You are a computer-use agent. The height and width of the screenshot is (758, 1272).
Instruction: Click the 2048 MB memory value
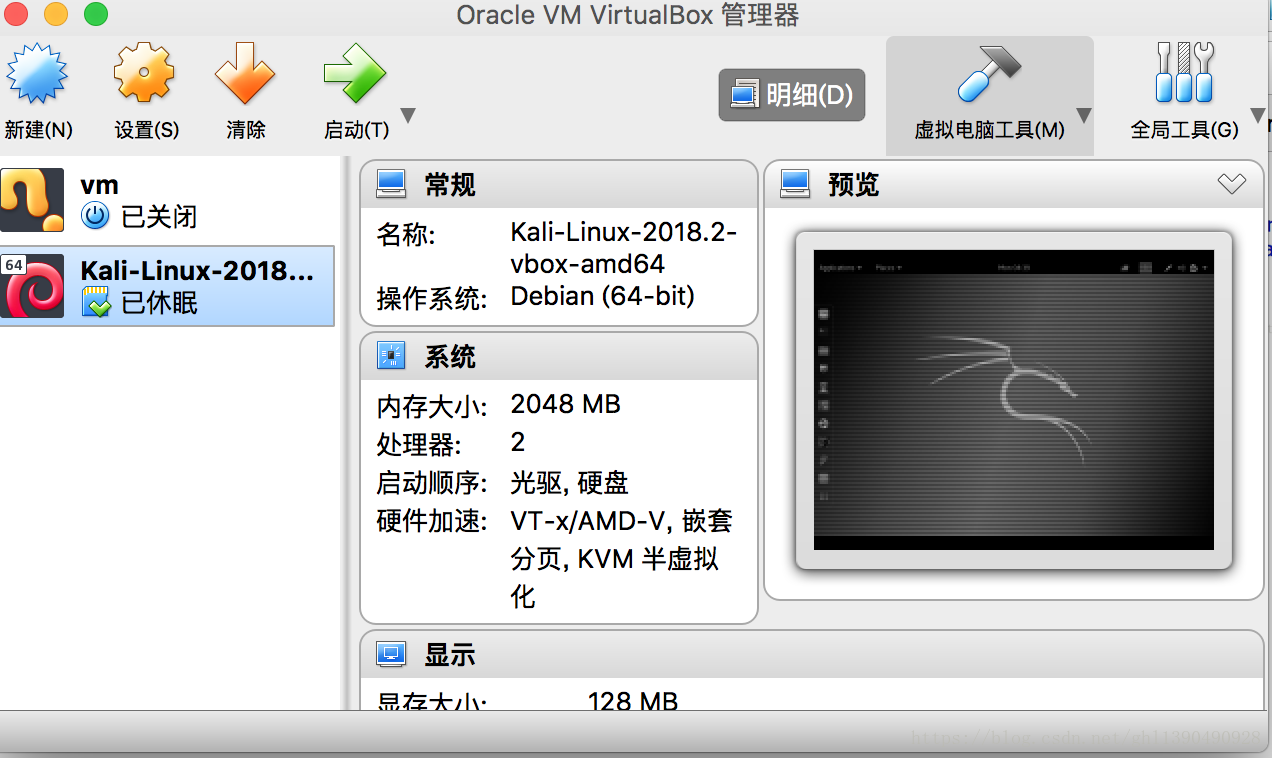pos(565,404)
